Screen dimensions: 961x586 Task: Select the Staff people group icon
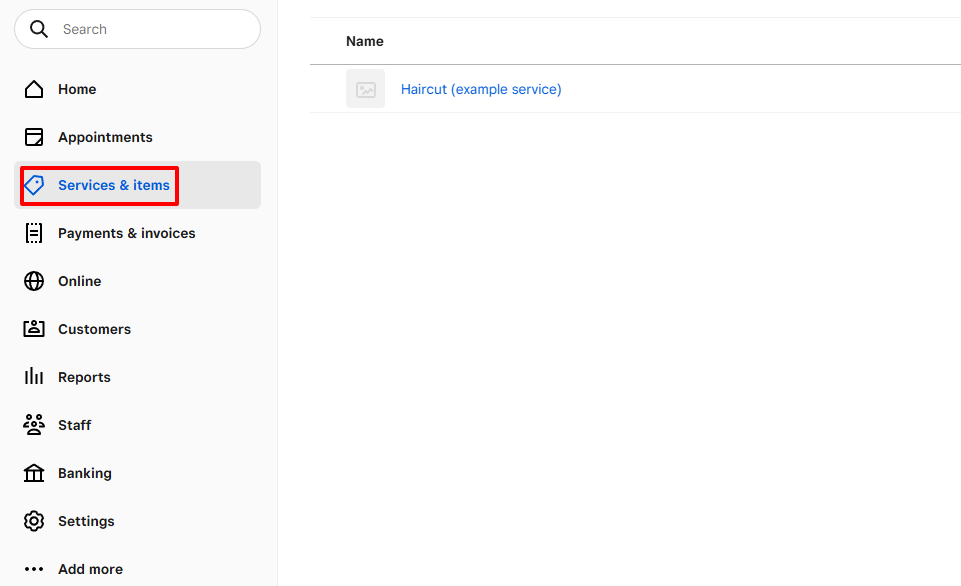click(34, 425)
